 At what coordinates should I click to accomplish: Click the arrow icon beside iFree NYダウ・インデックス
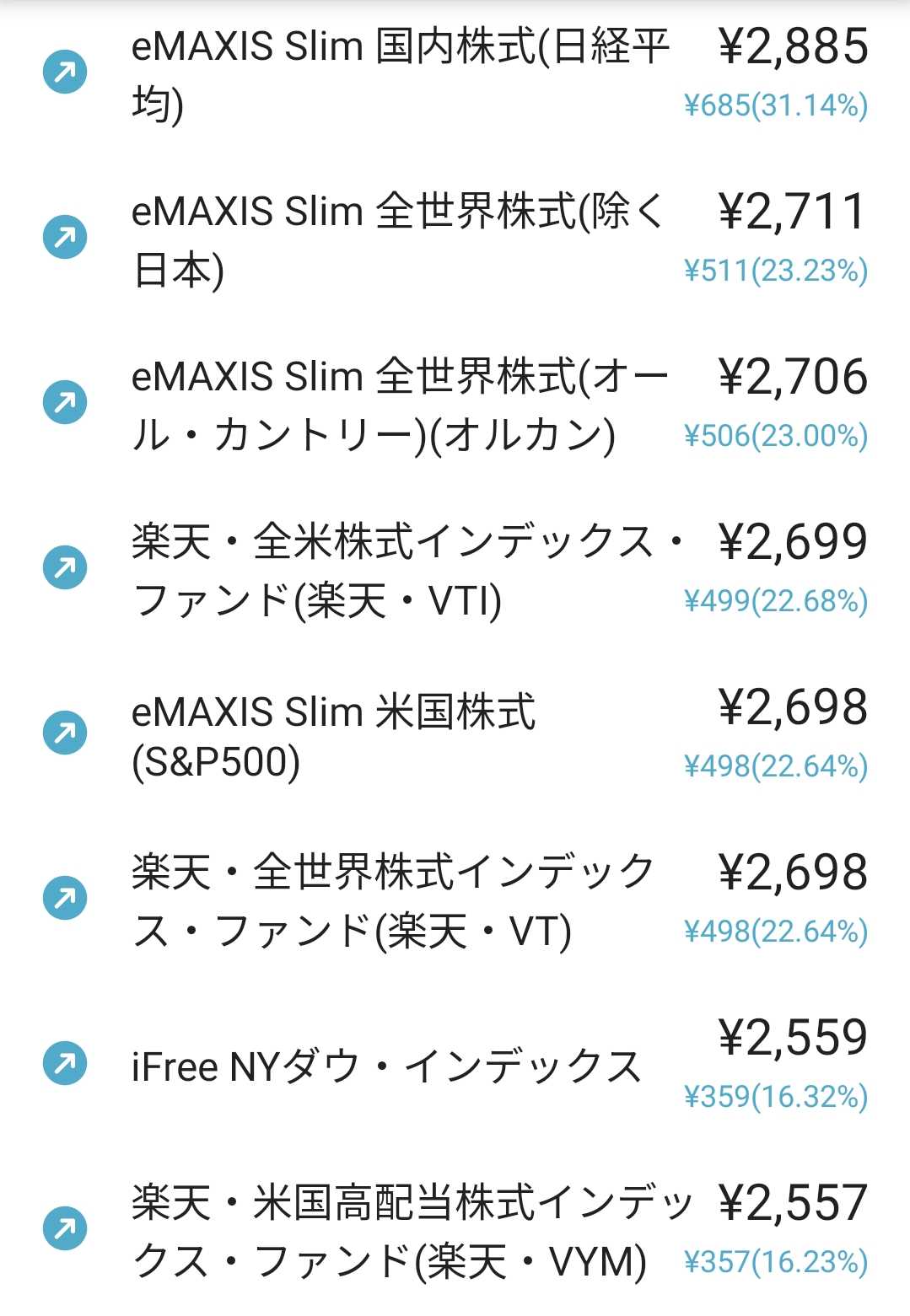65,1064
